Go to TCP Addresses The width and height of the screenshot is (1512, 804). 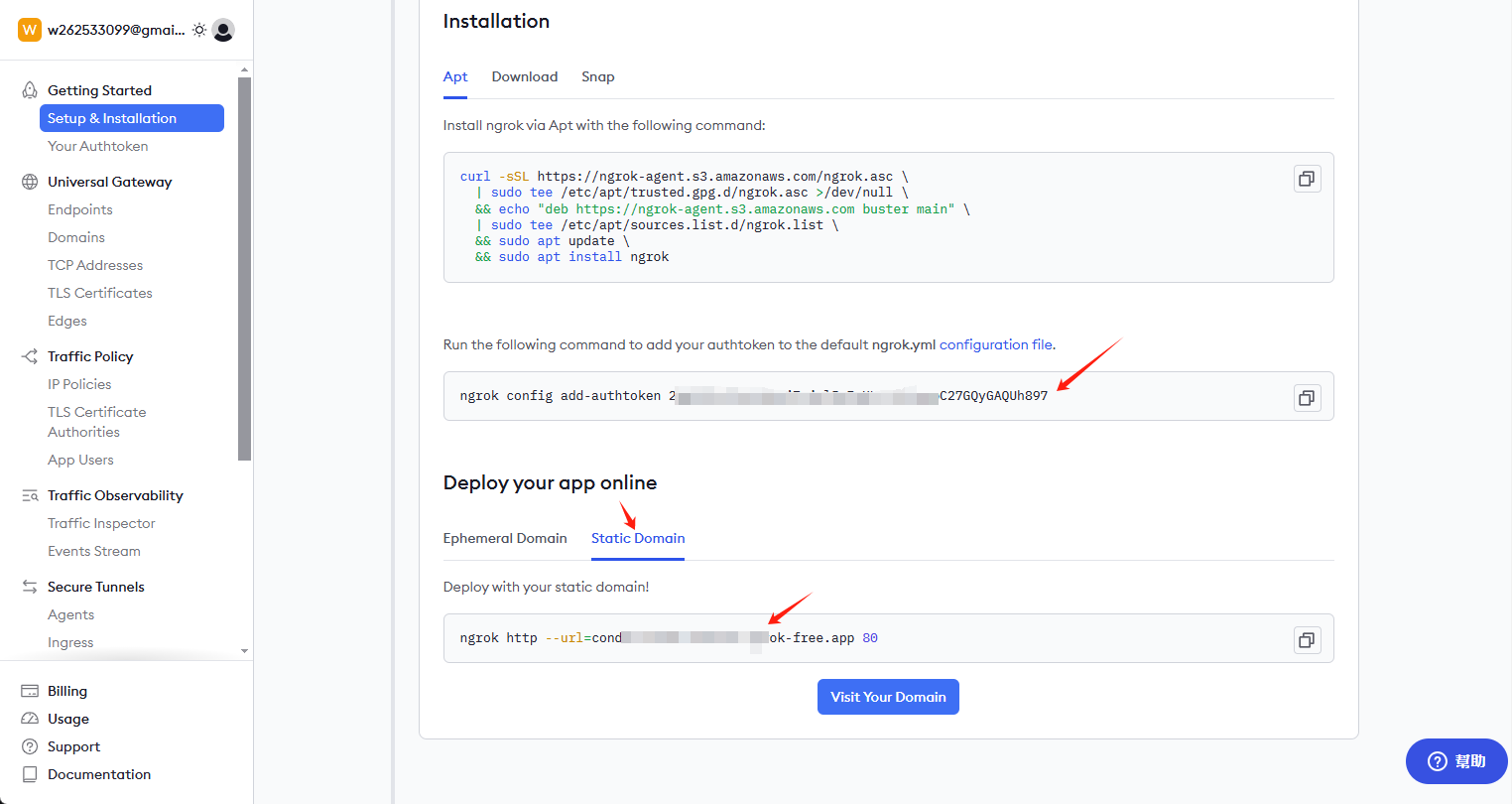95,265
